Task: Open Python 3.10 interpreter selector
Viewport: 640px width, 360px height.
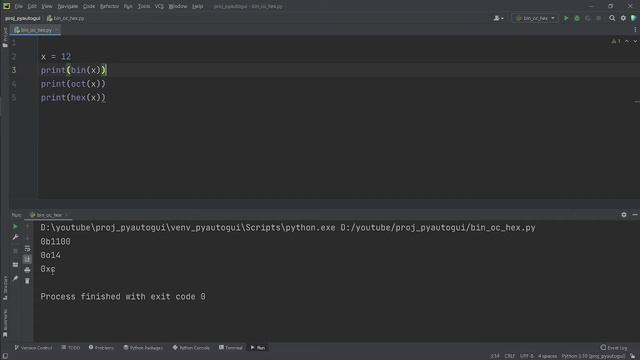Action: [593, 356]
